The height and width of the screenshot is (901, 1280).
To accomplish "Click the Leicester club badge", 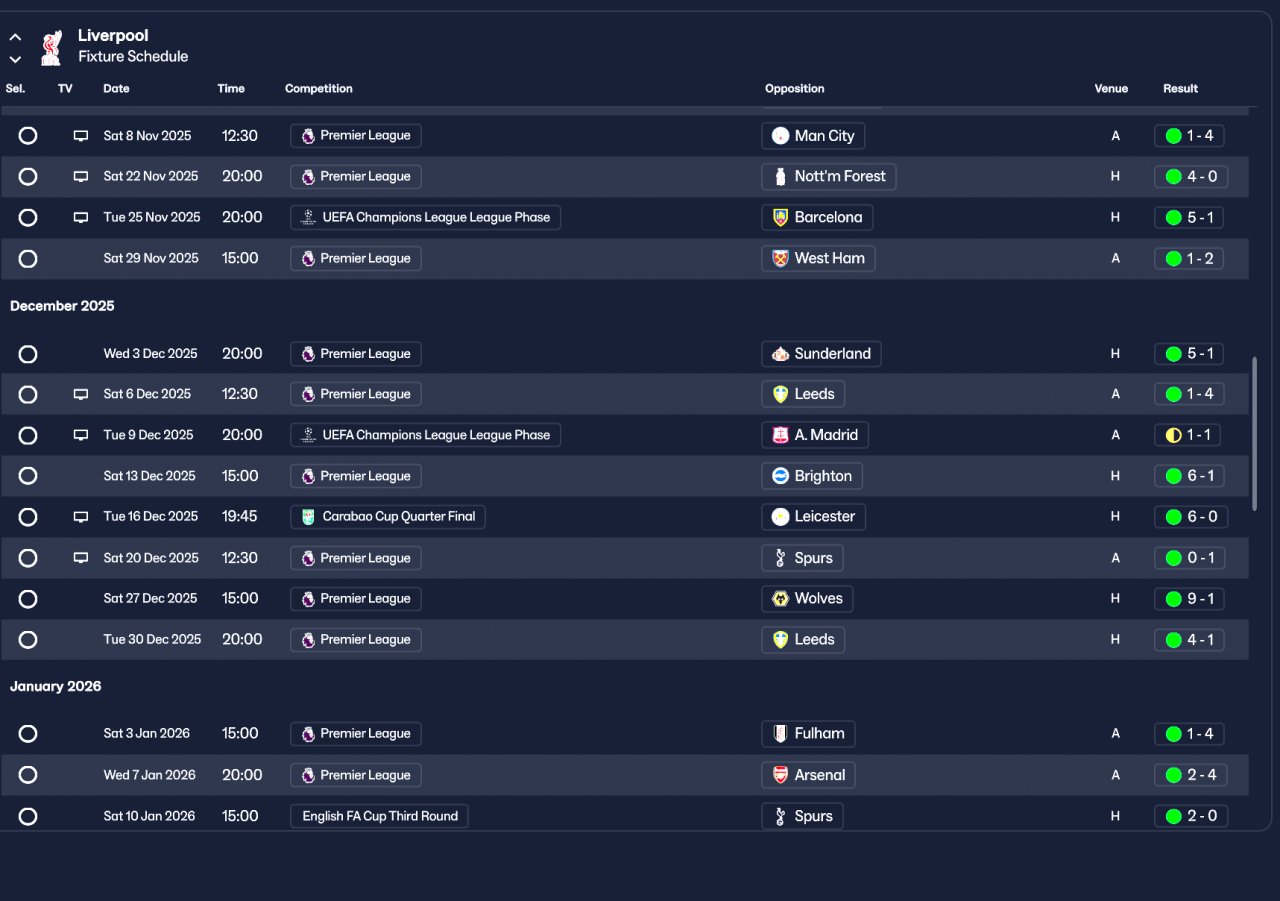I will click(x=781, y=517).
